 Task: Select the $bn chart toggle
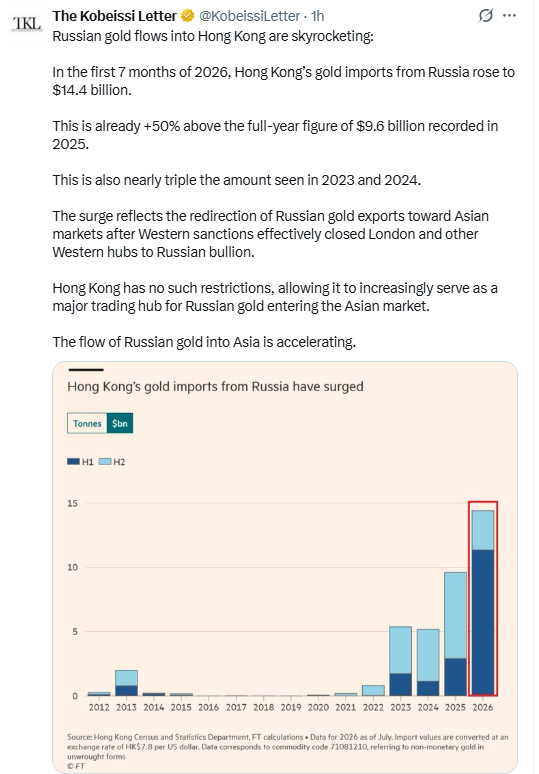pos(119,423)
